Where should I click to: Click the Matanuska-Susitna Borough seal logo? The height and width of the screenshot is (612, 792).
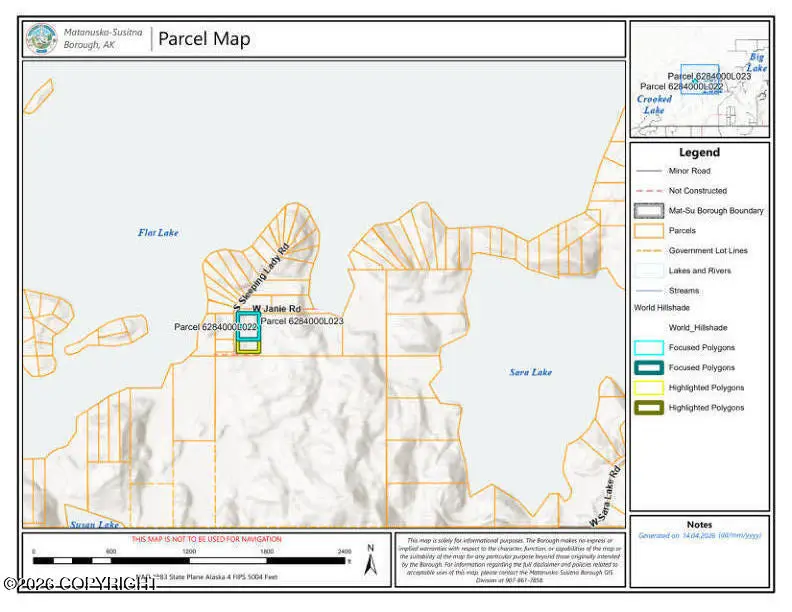pyautogui.click(x=43, y=40)
